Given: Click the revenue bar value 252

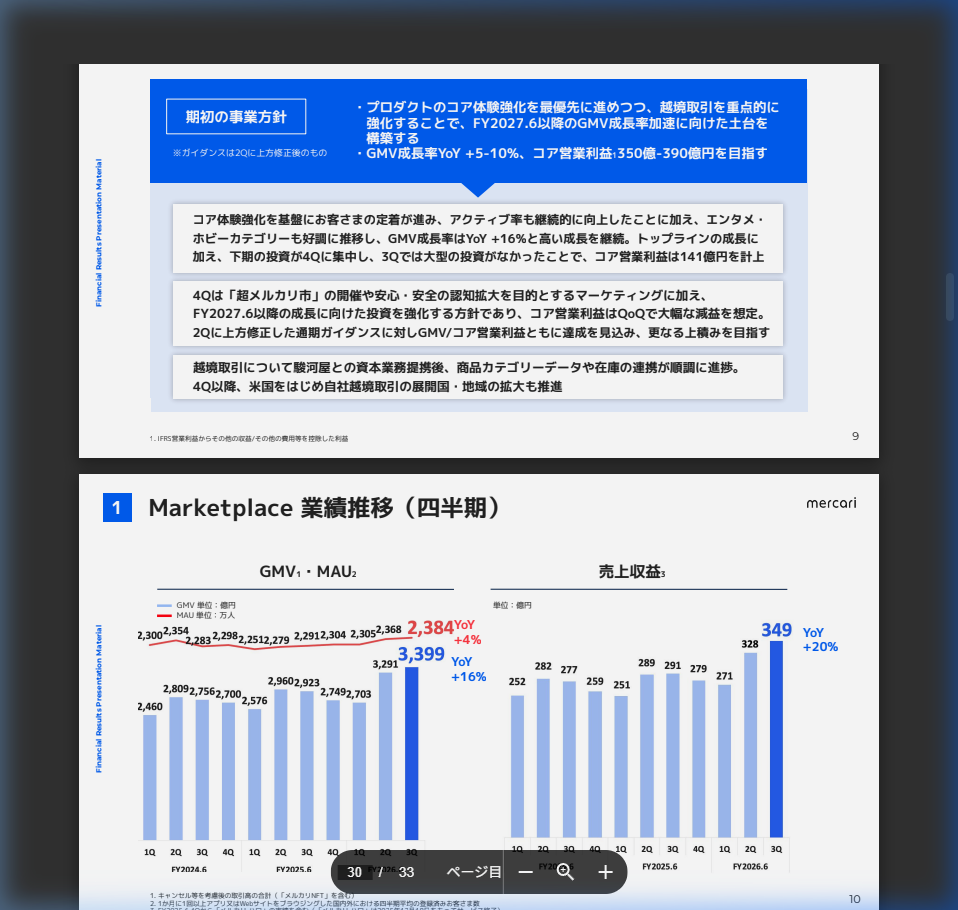Looking at the screenshot, I should 517,681.
